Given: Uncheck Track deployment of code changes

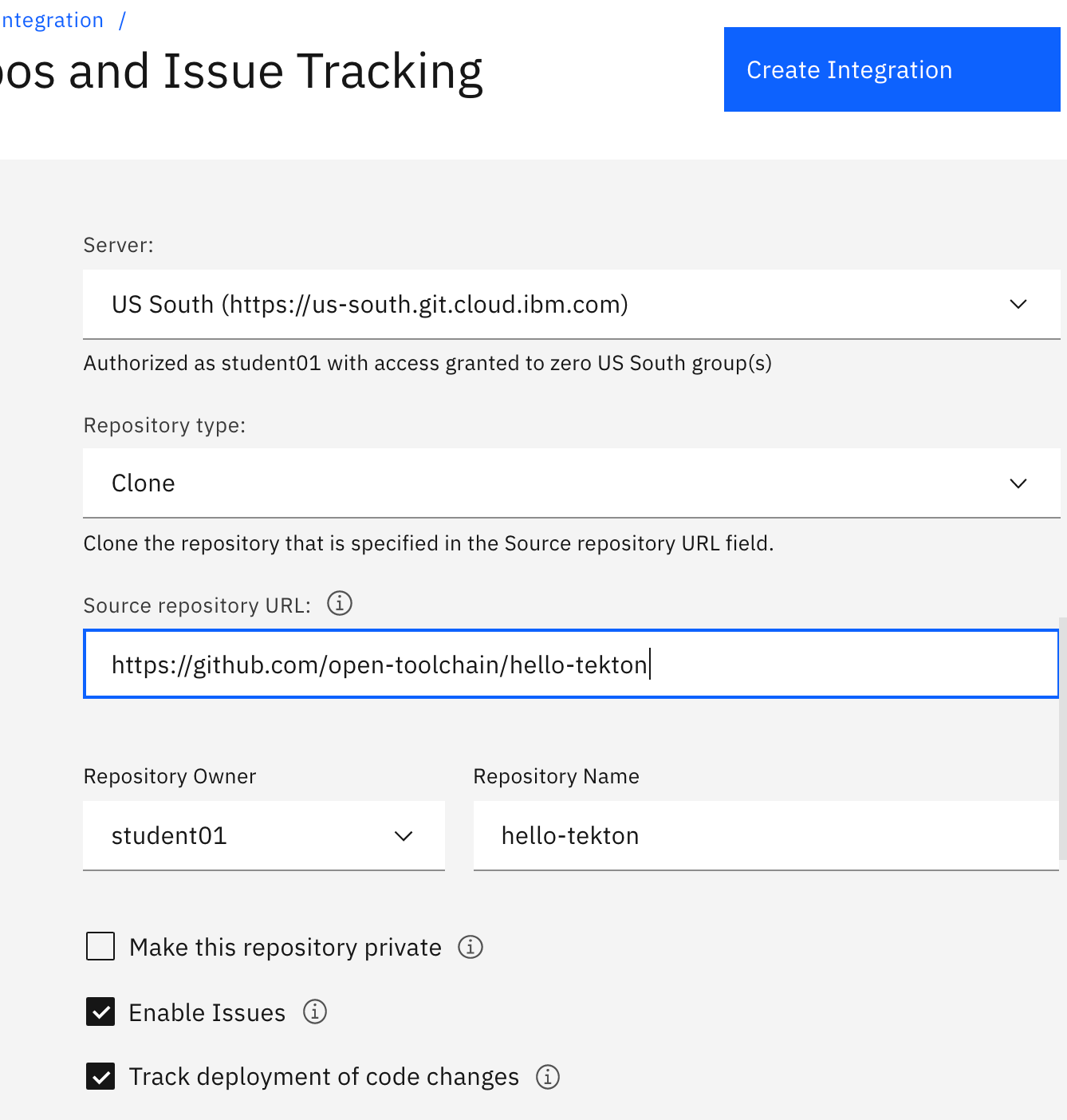Looking at the screenshot, I should (100, 1077).
